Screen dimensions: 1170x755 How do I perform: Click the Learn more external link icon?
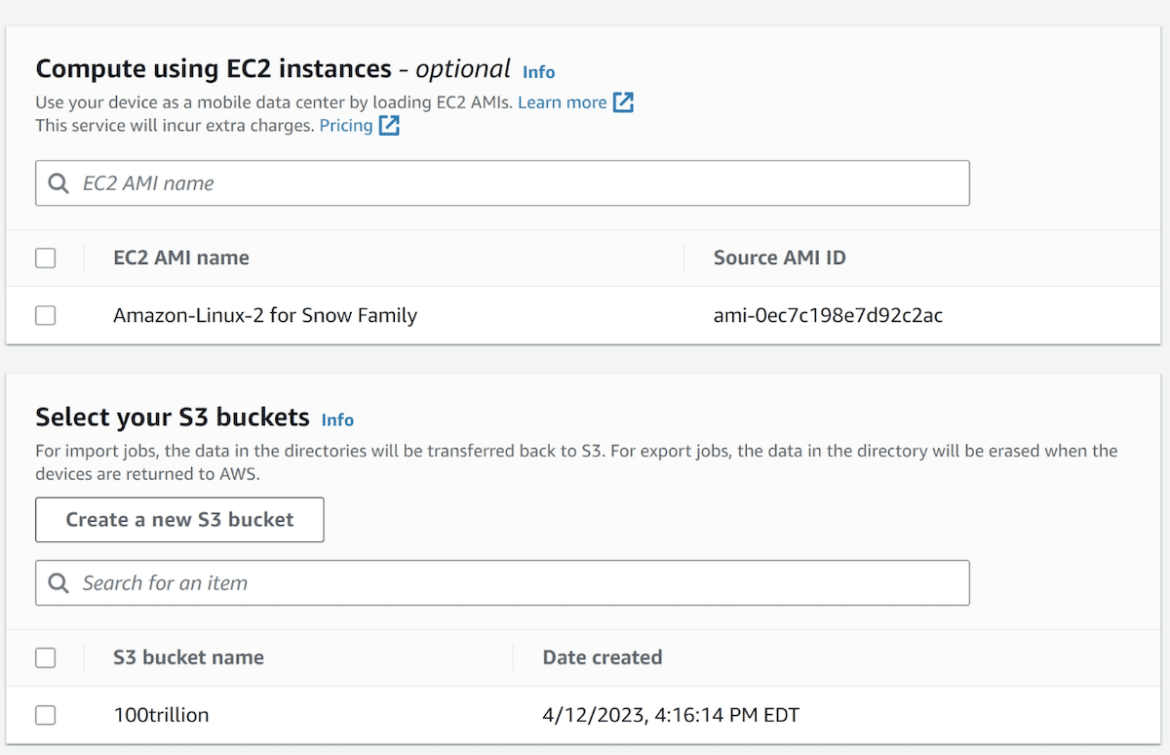pos(623,102)
